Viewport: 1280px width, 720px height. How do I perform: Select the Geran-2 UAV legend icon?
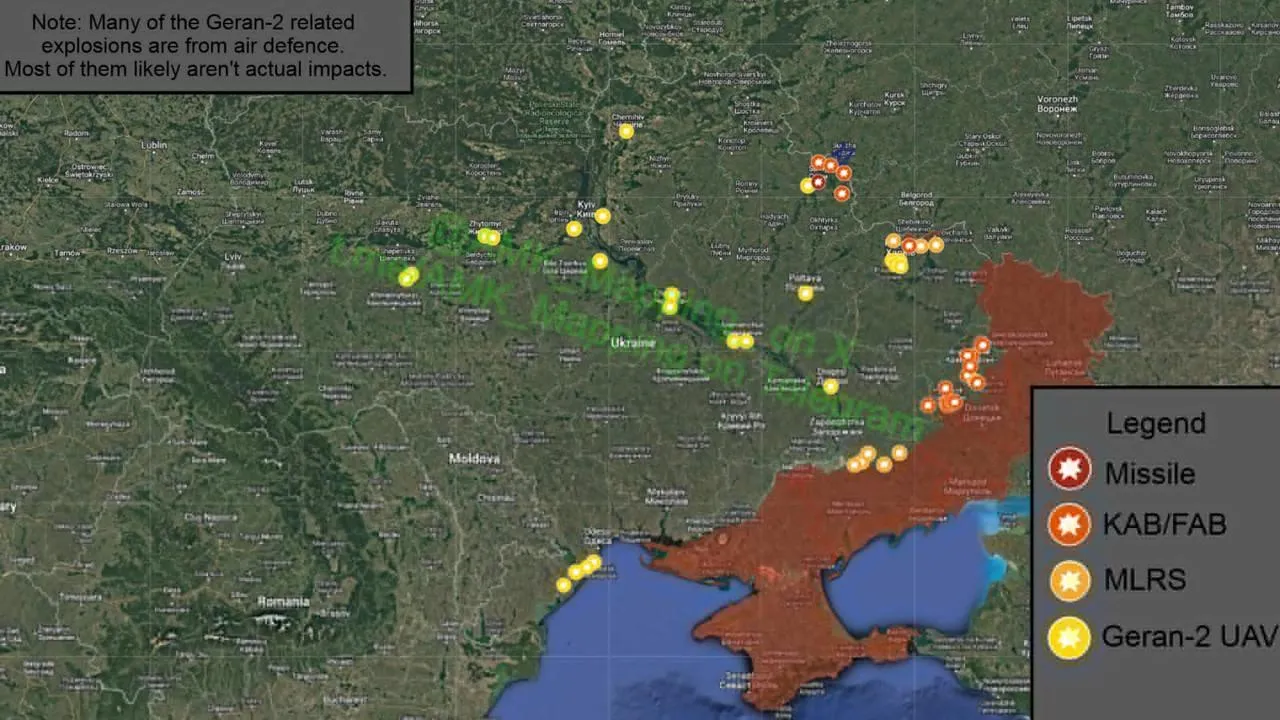click(1069, 637)
